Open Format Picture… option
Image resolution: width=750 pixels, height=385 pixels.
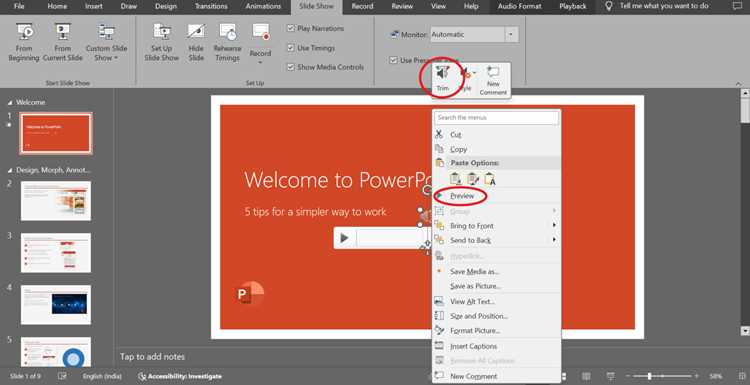(x=496, y=330)
